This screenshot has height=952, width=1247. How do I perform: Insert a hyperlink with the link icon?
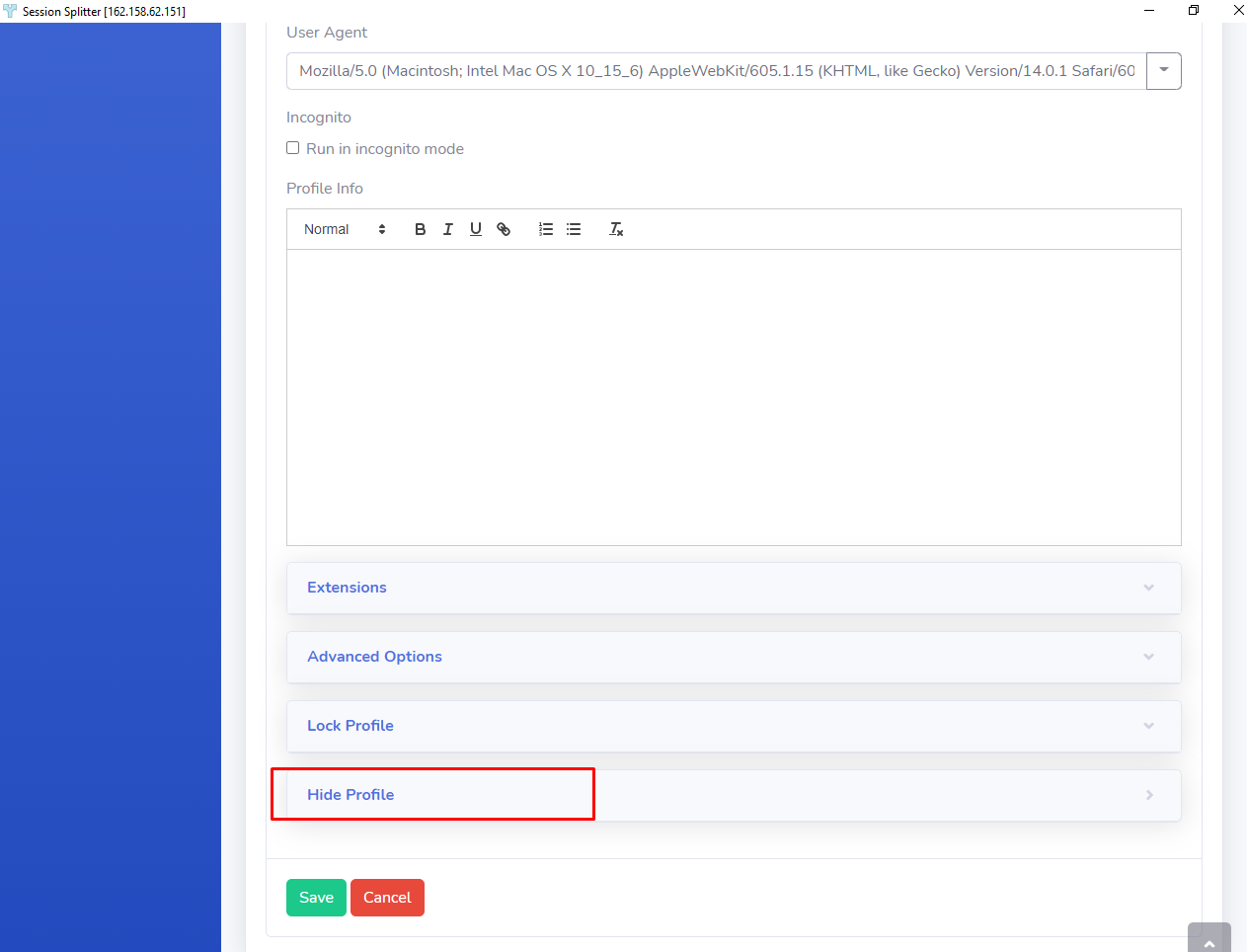[504, 229]
